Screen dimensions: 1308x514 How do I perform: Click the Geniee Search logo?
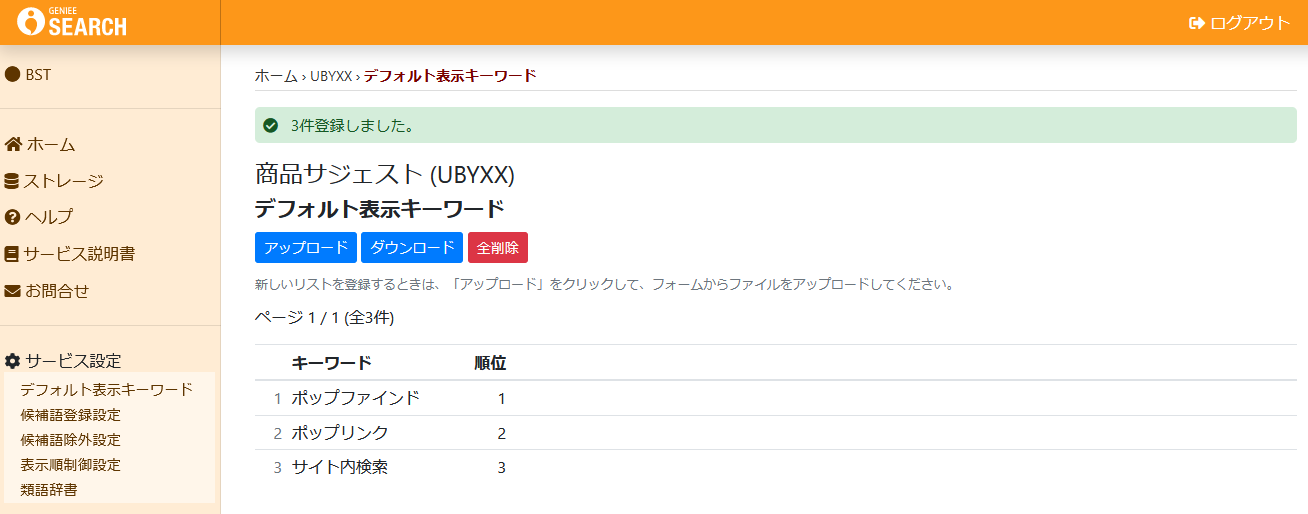tap(72, 21)
